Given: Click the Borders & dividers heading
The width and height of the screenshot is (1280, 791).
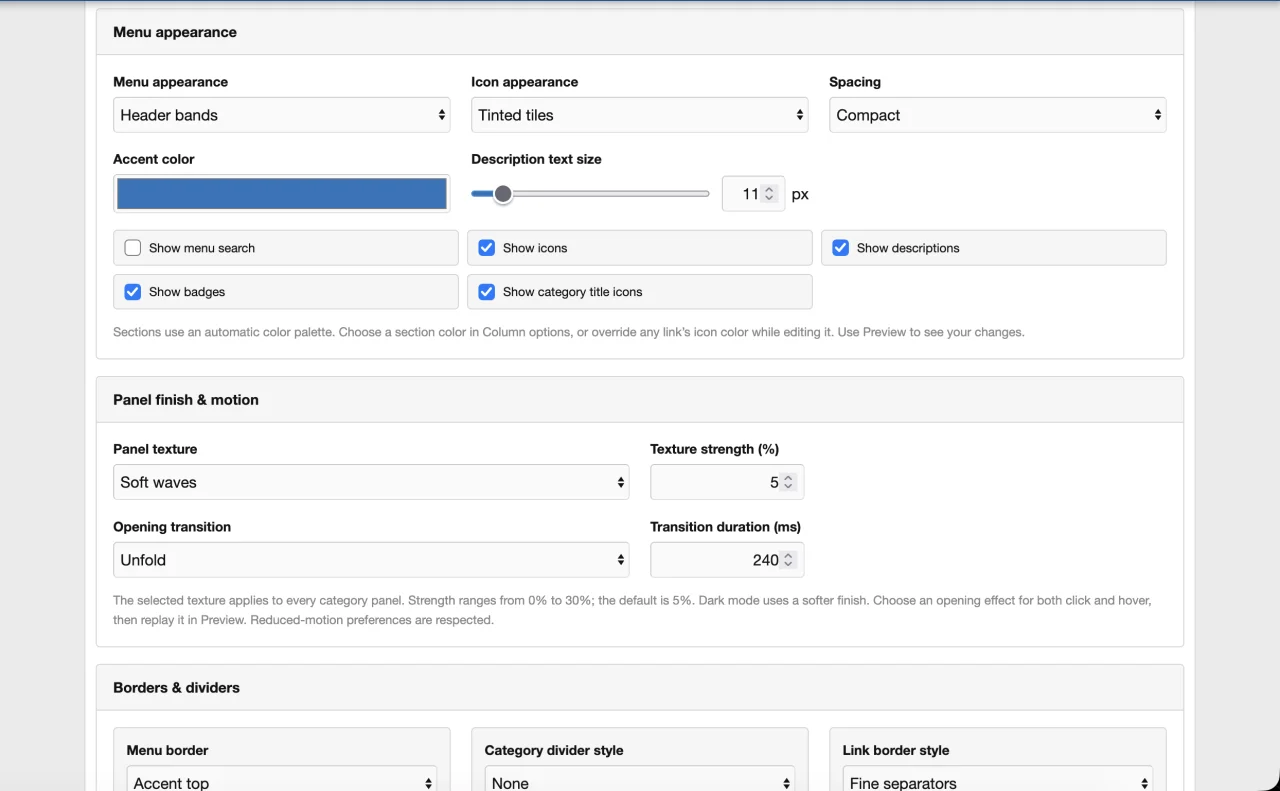Looking at the screenshot, I should [176, 688].
